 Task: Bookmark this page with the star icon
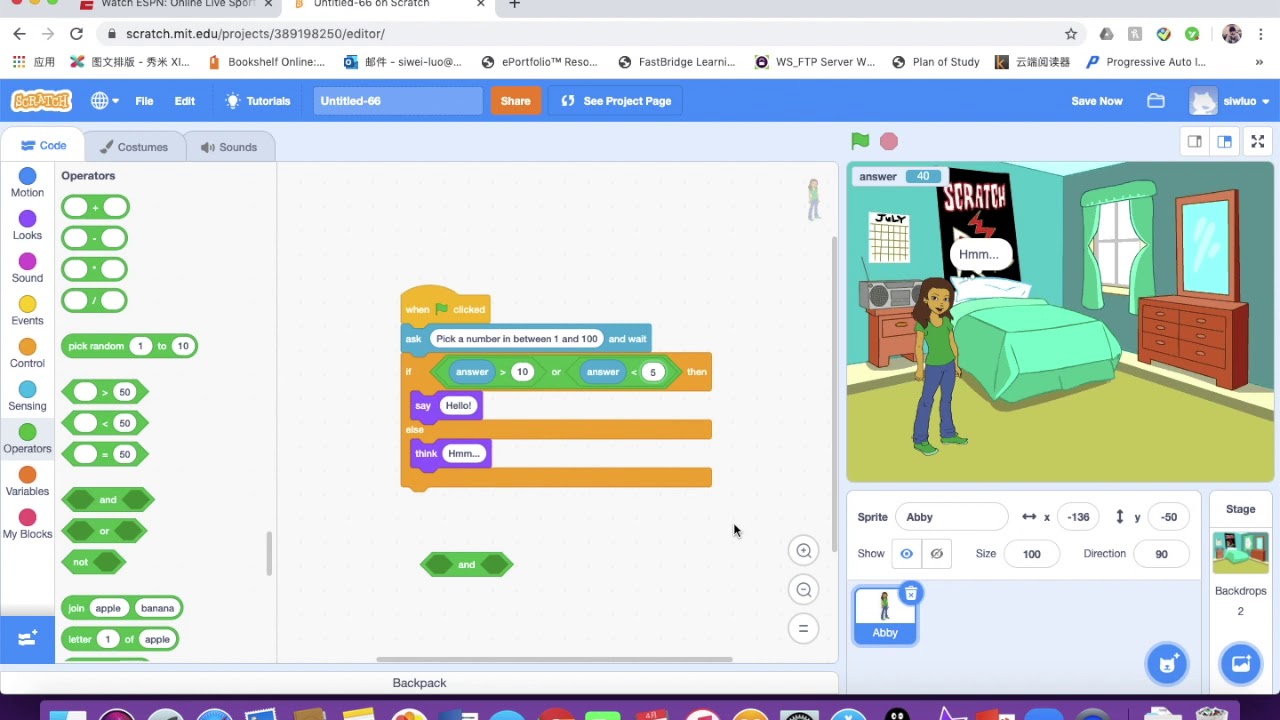(1071, 34)
